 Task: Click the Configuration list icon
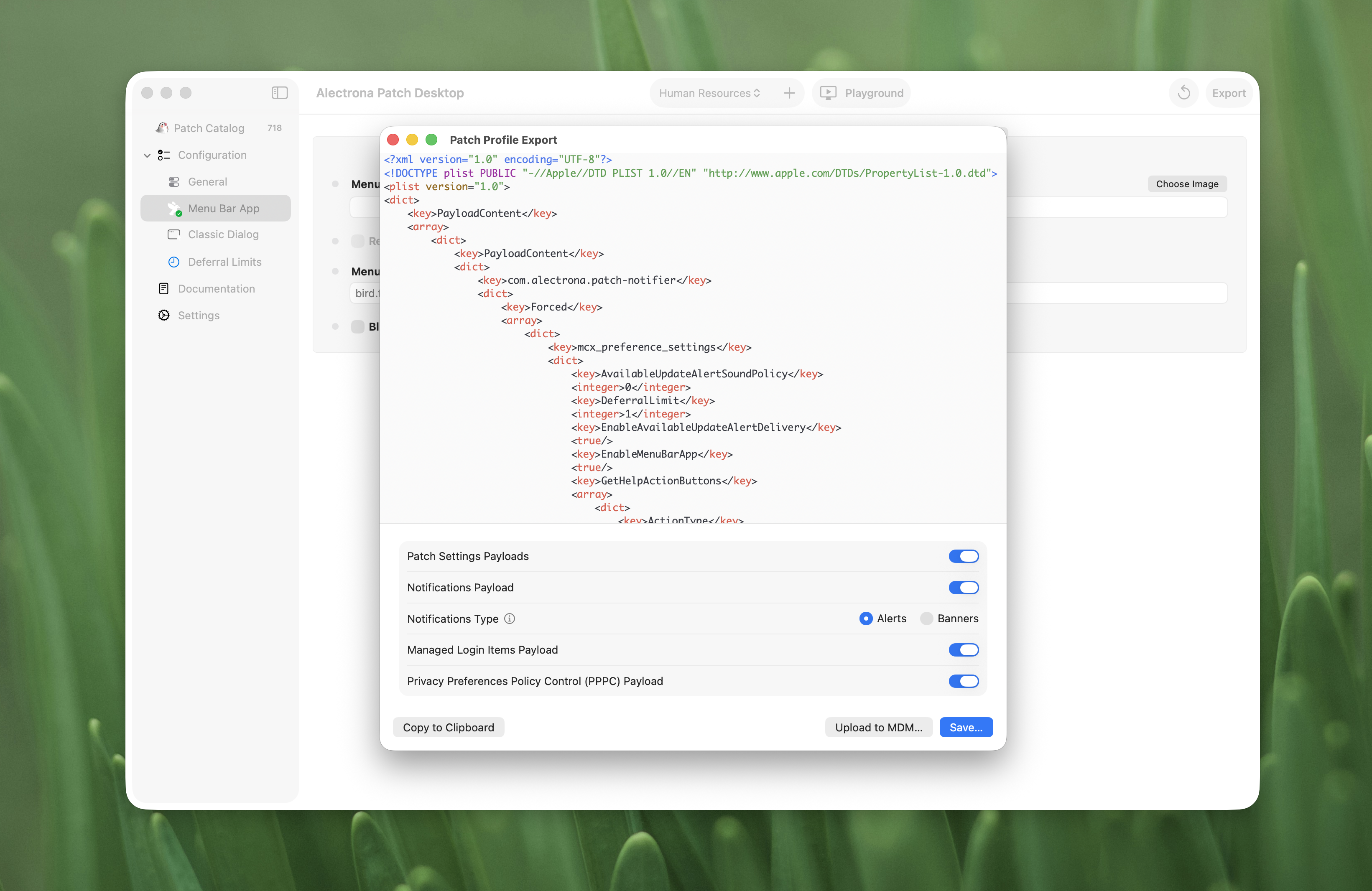click(164, 155)
